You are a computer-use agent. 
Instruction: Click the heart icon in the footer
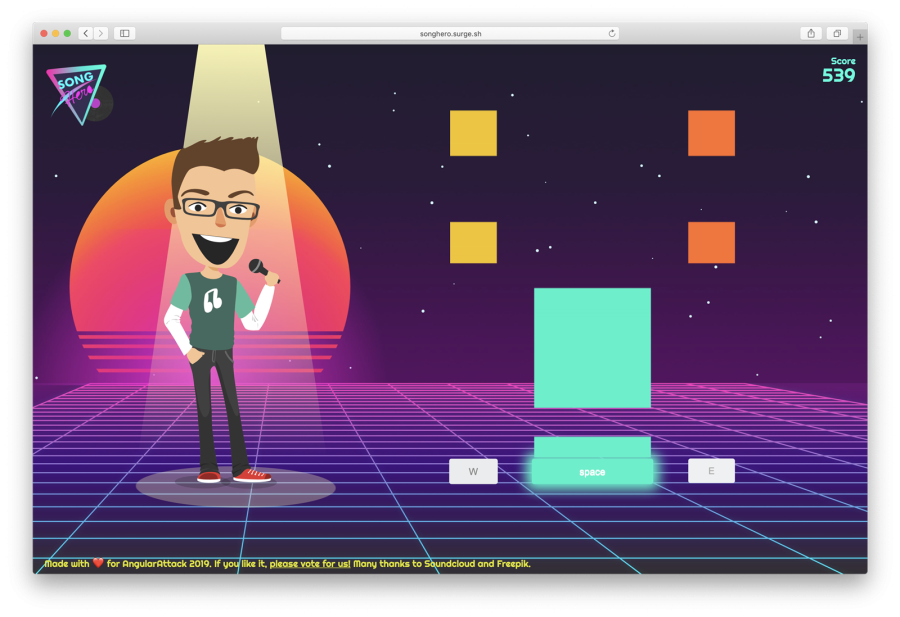point(98,564)
